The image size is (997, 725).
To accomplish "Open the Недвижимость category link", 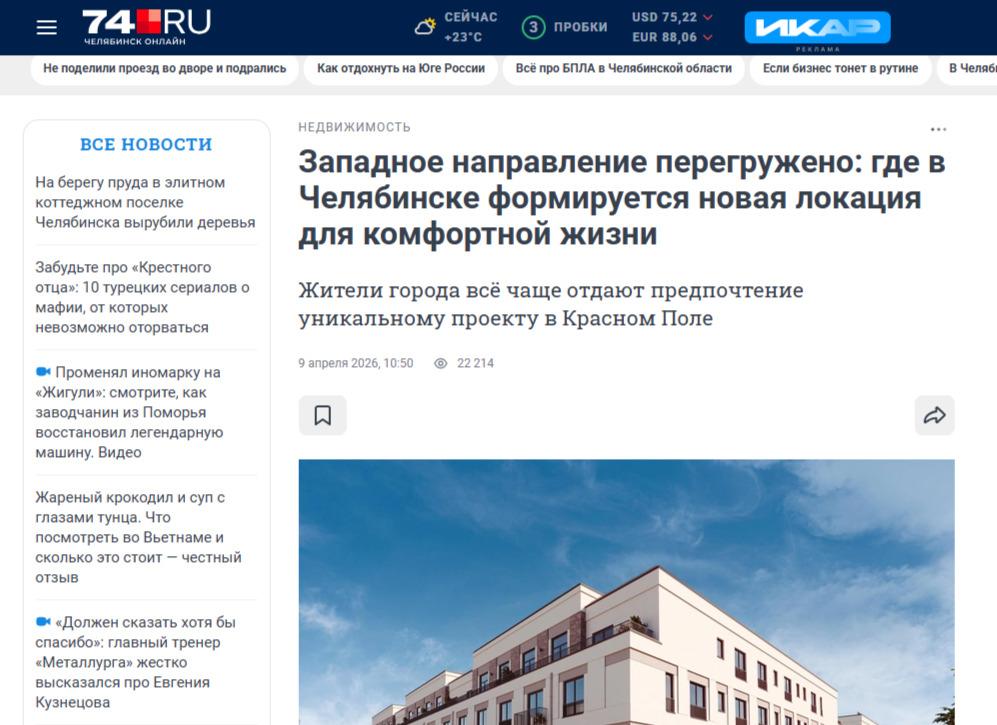I will tap(354, 127).
